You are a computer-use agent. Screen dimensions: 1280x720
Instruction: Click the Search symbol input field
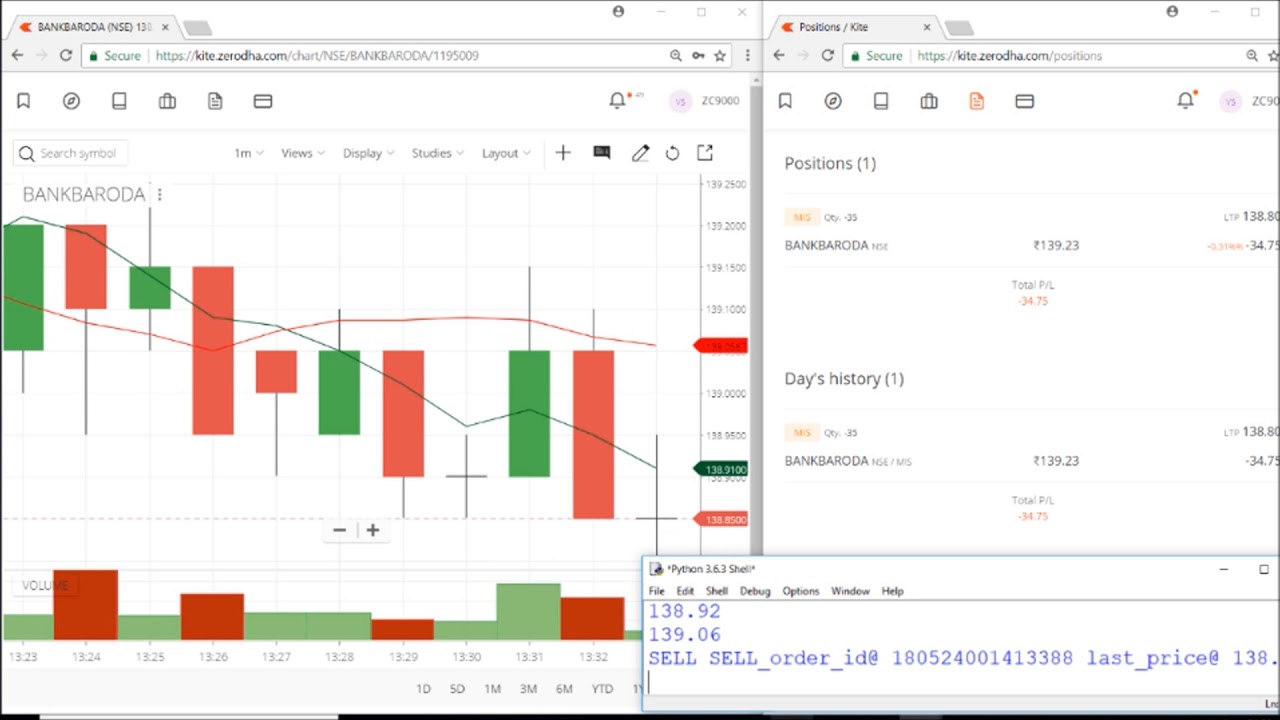(70, 153)
